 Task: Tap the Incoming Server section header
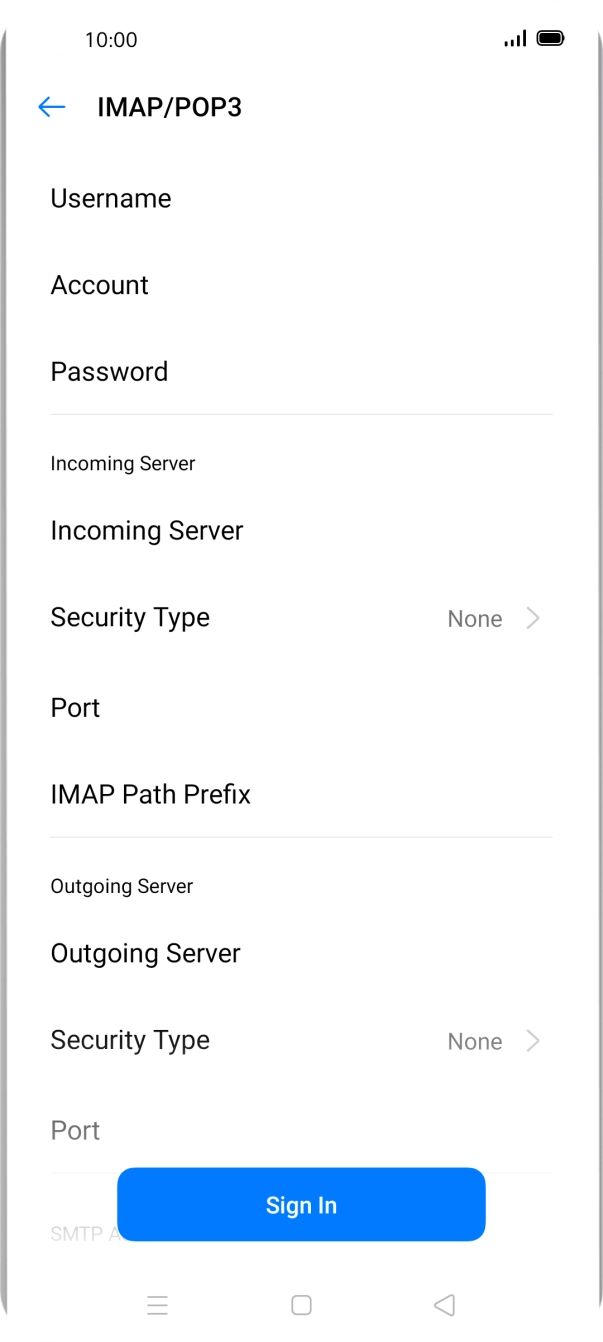pyautogui.click(x=123, y=463)
